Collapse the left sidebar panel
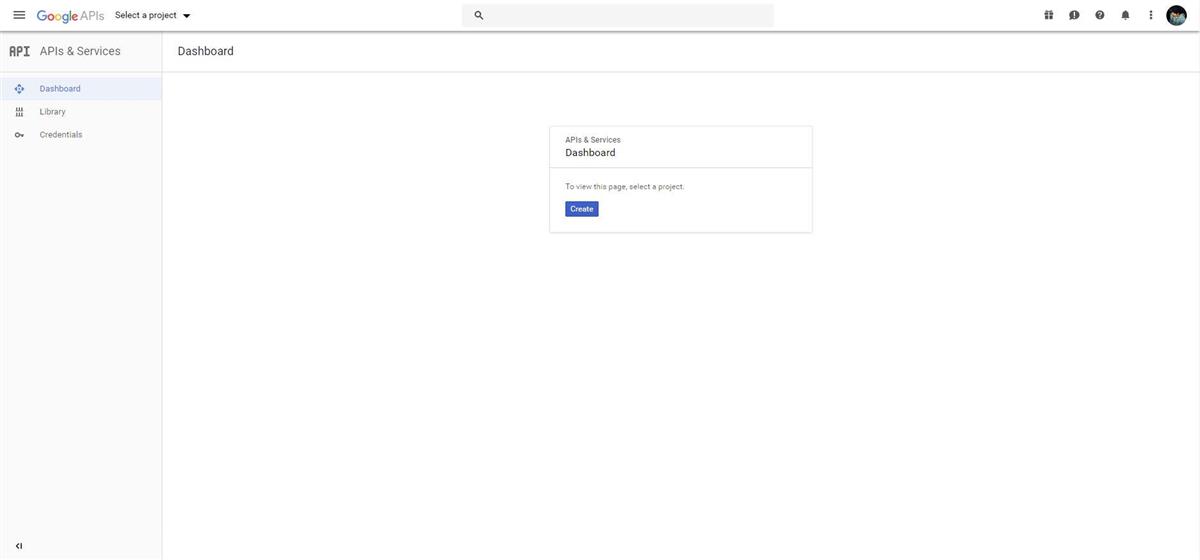Viewport: 1200px width, 560px height. point(19,546)
